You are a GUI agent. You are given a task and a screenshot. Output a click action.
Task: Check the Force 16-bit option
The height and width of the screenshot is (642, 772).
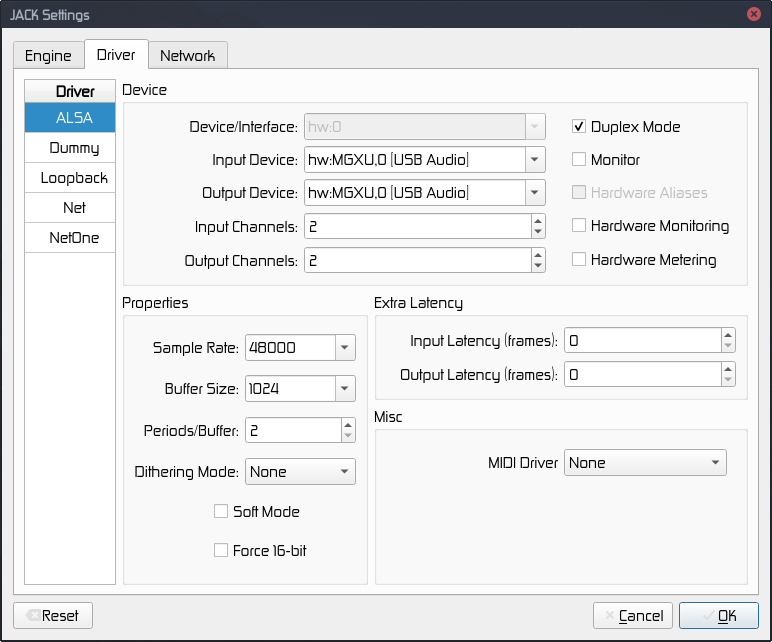(221, 550)
